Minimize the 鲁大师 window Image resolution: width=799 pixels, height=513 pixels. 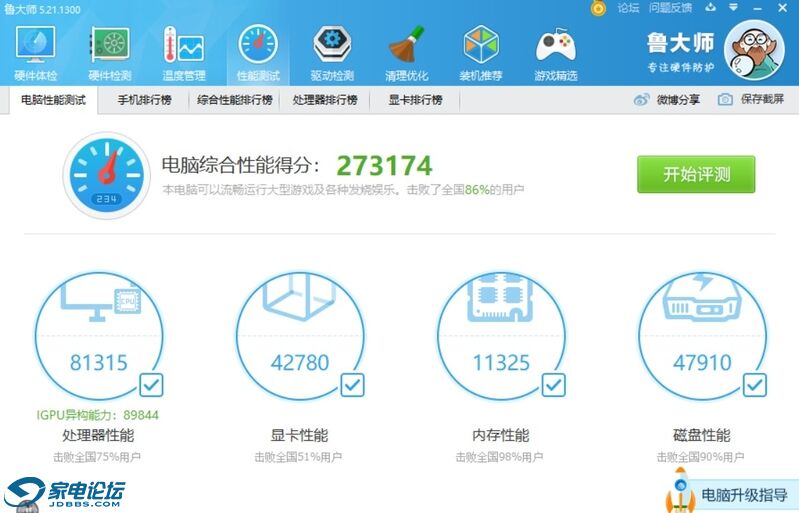tap(758, 8)
